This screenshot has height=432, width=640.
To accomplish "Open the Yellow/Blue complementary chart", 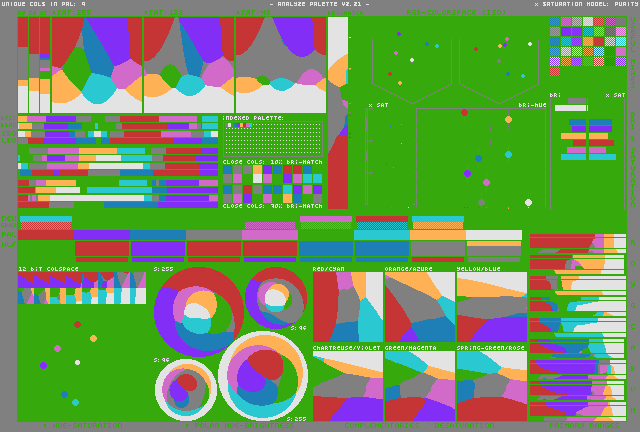I will (x=491, y=307).
